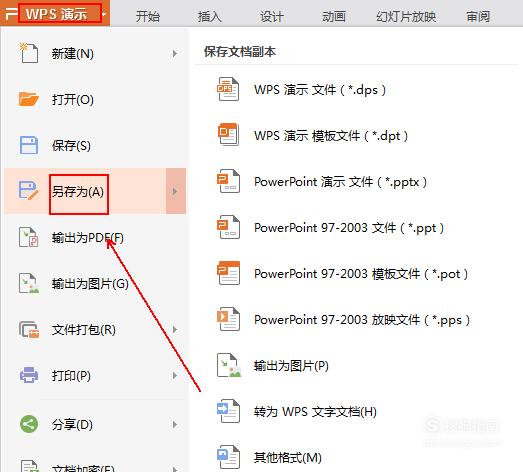
Task: Open the 动画 ribbon tab
Action: click(334, 16)
